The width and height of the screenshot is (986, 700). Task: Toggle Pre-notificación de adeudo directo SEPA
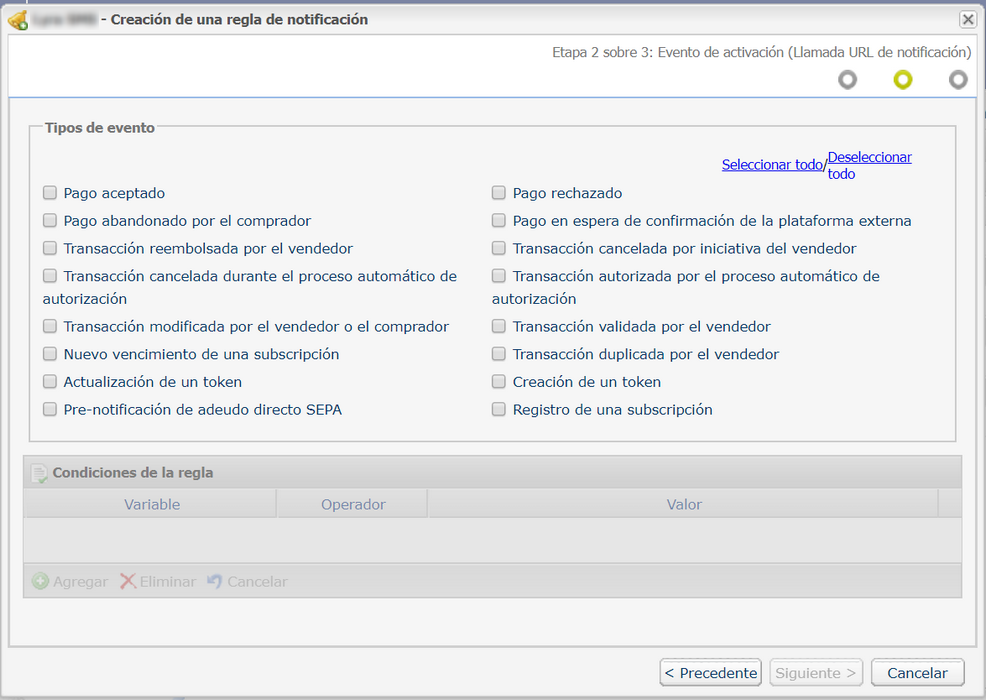pyautogui.click(x=50, y=409)
